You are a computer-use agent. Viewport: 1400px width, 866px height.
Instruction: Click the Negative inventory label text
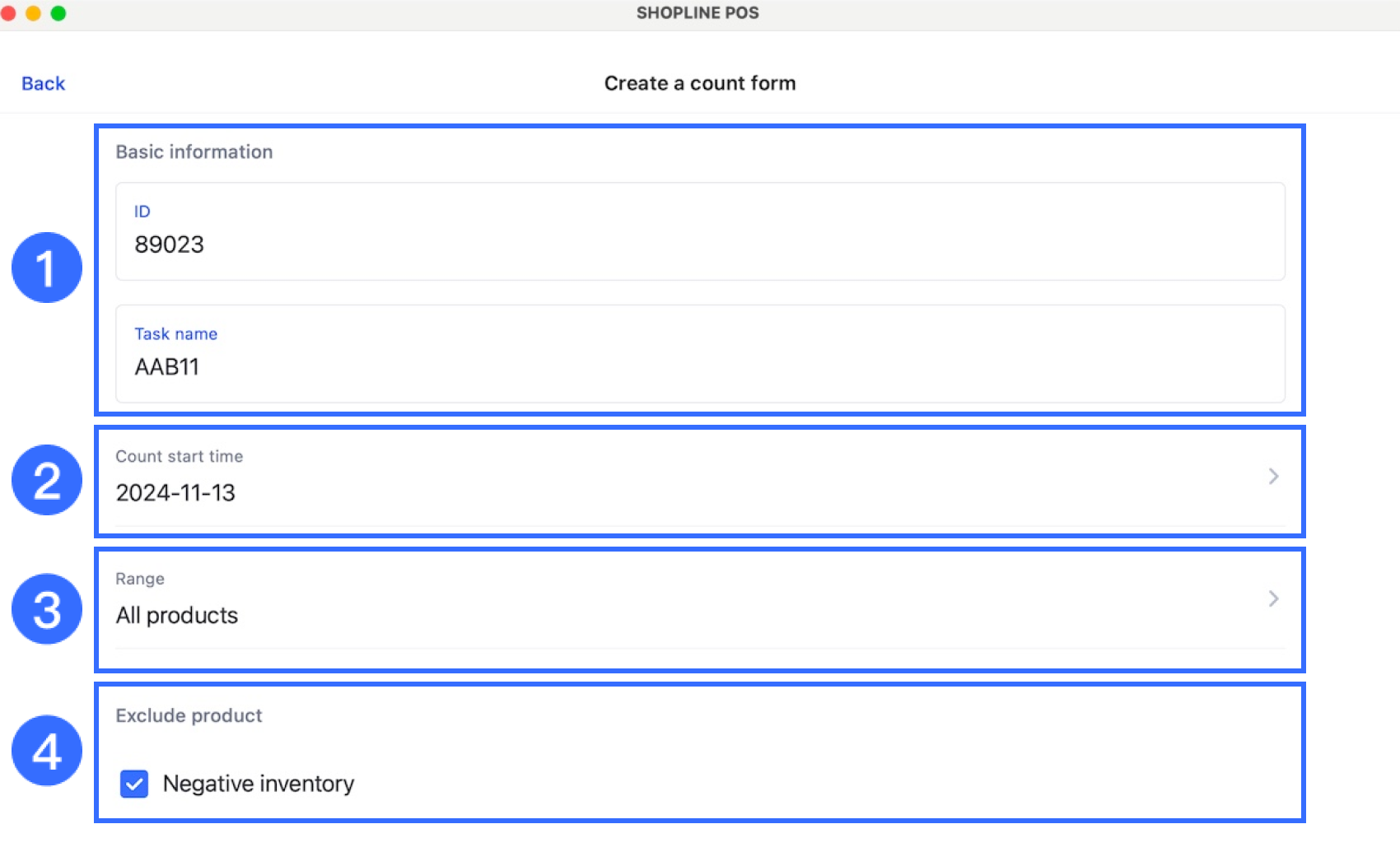(x=259, y=784)
